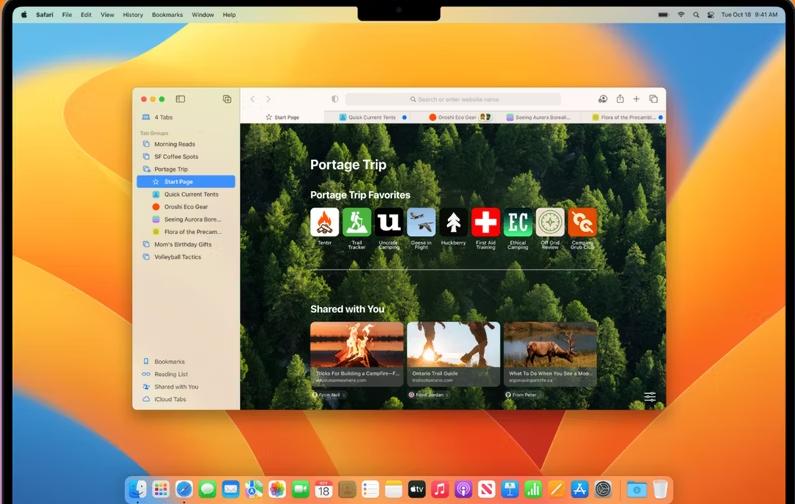Open iCloud Tabs in the sidebar
Image resolution: width=795 pixels, height=504 pixels.
pyautogui.click(x=186, y=400)
